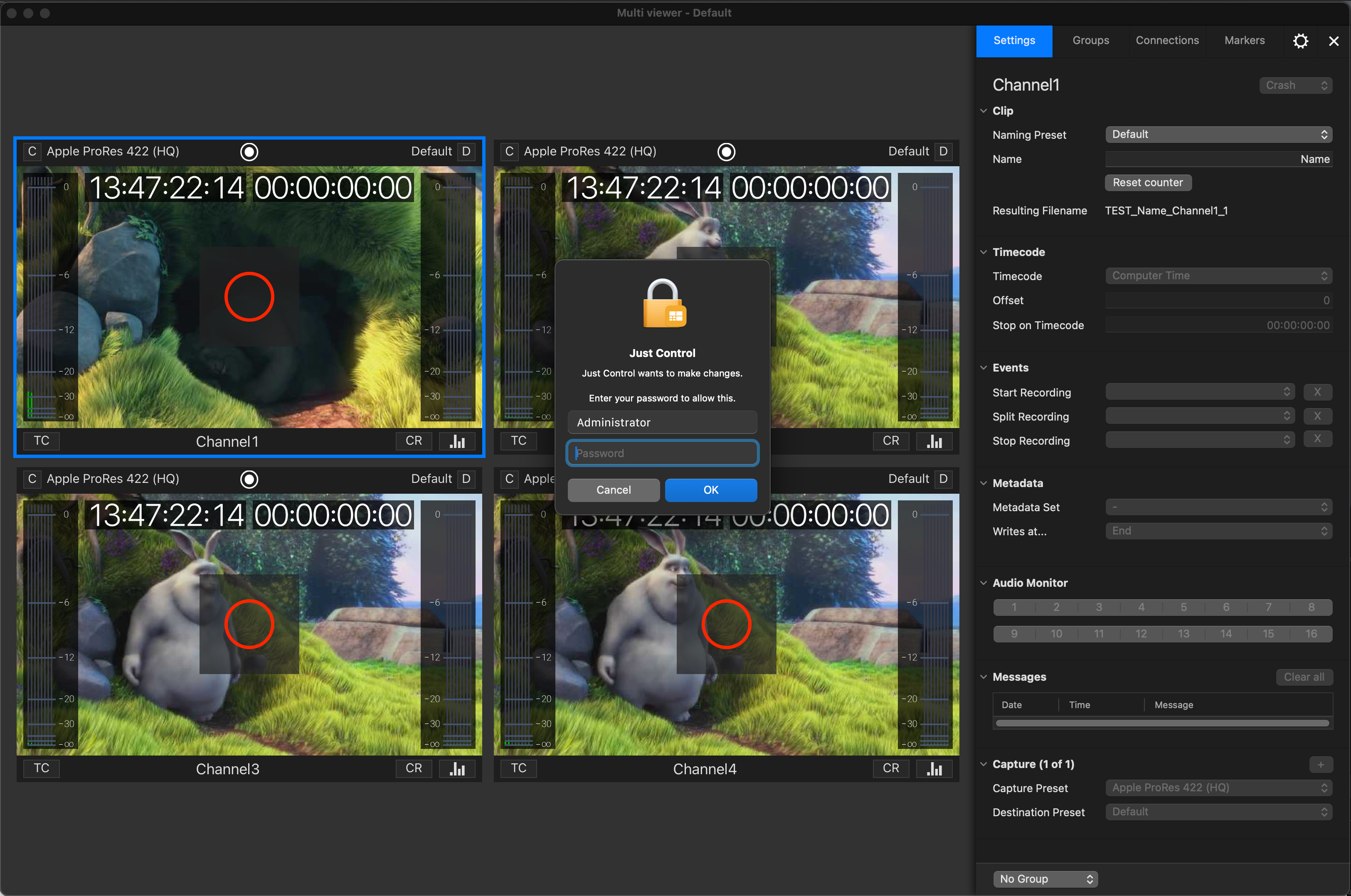
Task: Open Channel3 audio meter bars icon
Action: [x=457, y=768]
